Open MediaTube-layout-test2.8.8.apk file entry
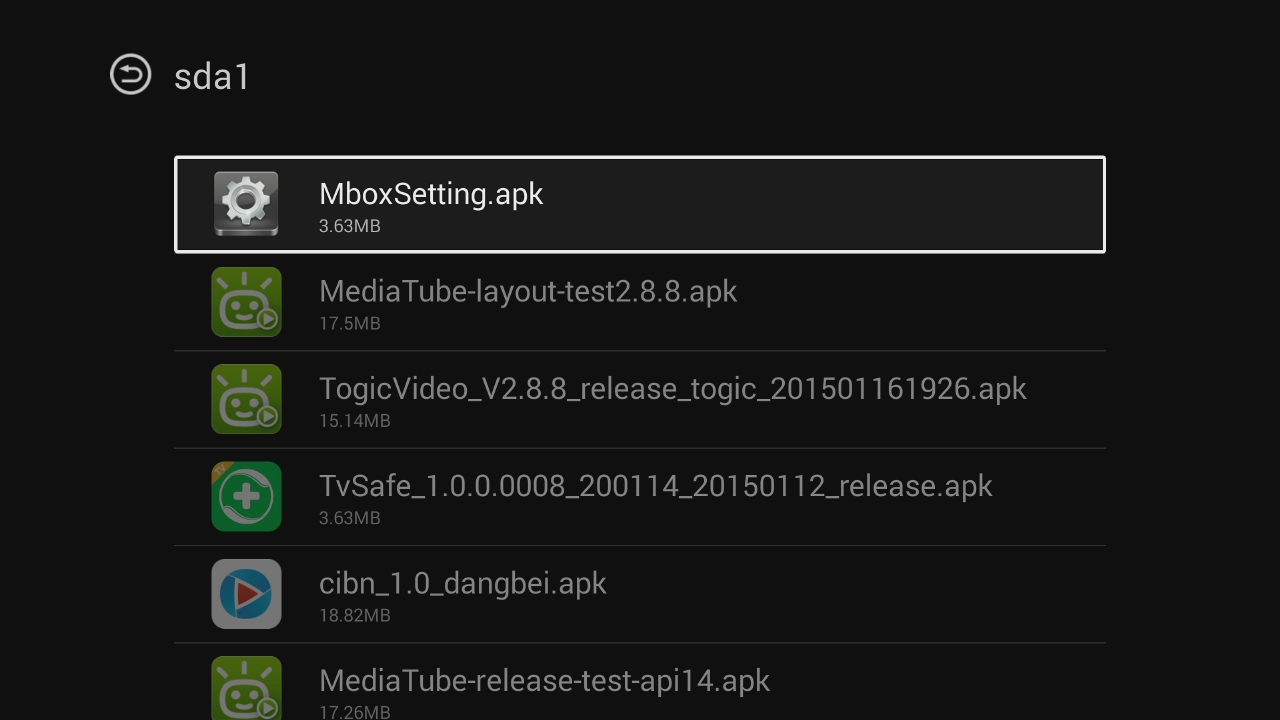 [528, 291]
